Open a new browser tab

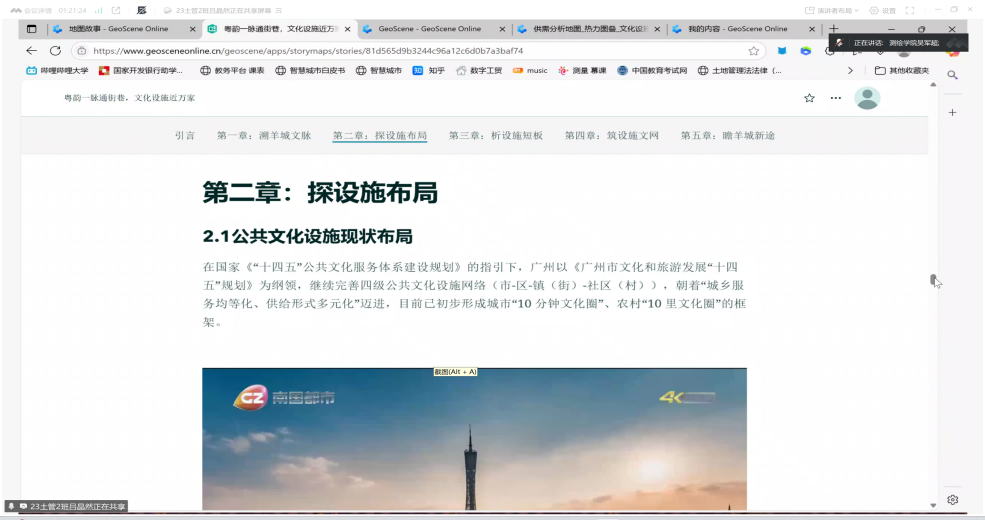pos(834,29)
